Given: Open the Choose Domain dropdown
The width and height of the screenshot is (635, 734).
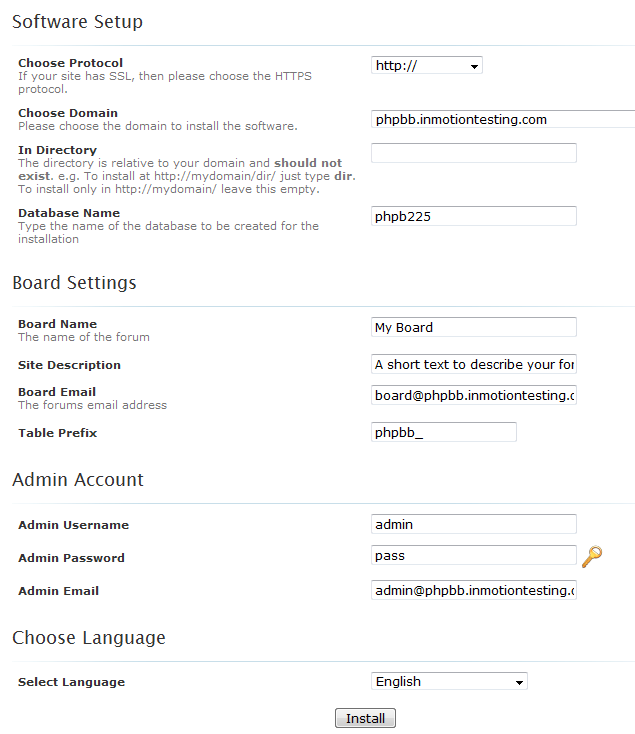Looking at the screenshot, I should [502, 120].
